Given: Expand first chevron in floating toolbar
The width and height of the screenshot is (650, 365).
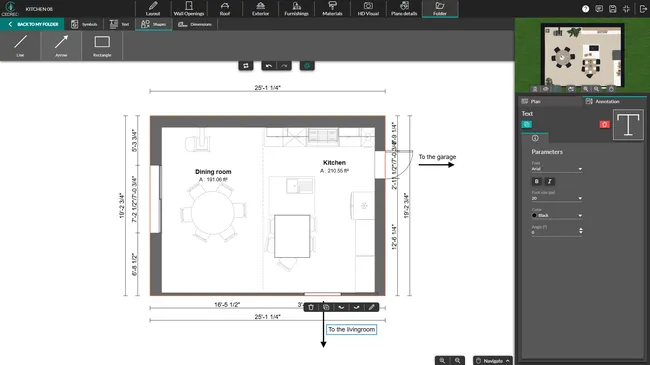Looking at the screenshot, I should [341, 307].
